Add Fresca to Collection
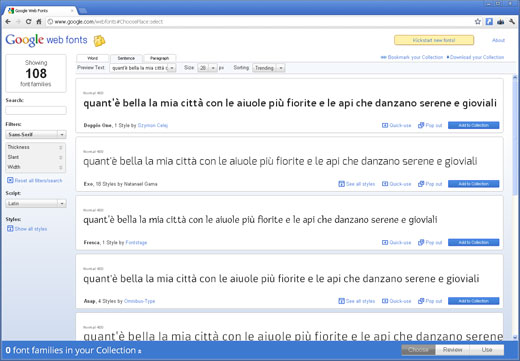The height and width of the screenshot is (361, 520). tap(473, 242)
